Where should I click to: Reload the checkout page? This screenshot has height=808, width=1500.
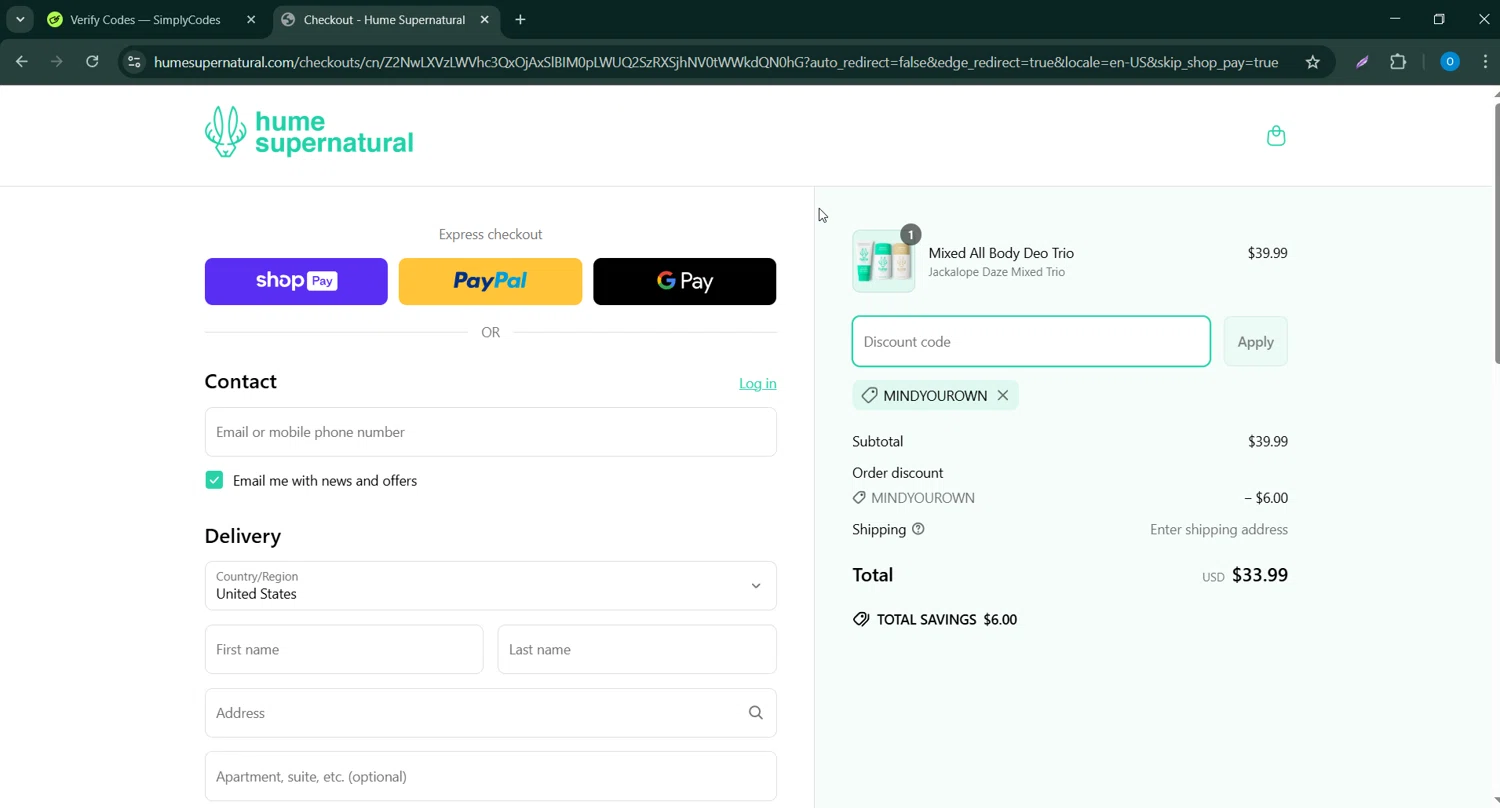[92, 62]
